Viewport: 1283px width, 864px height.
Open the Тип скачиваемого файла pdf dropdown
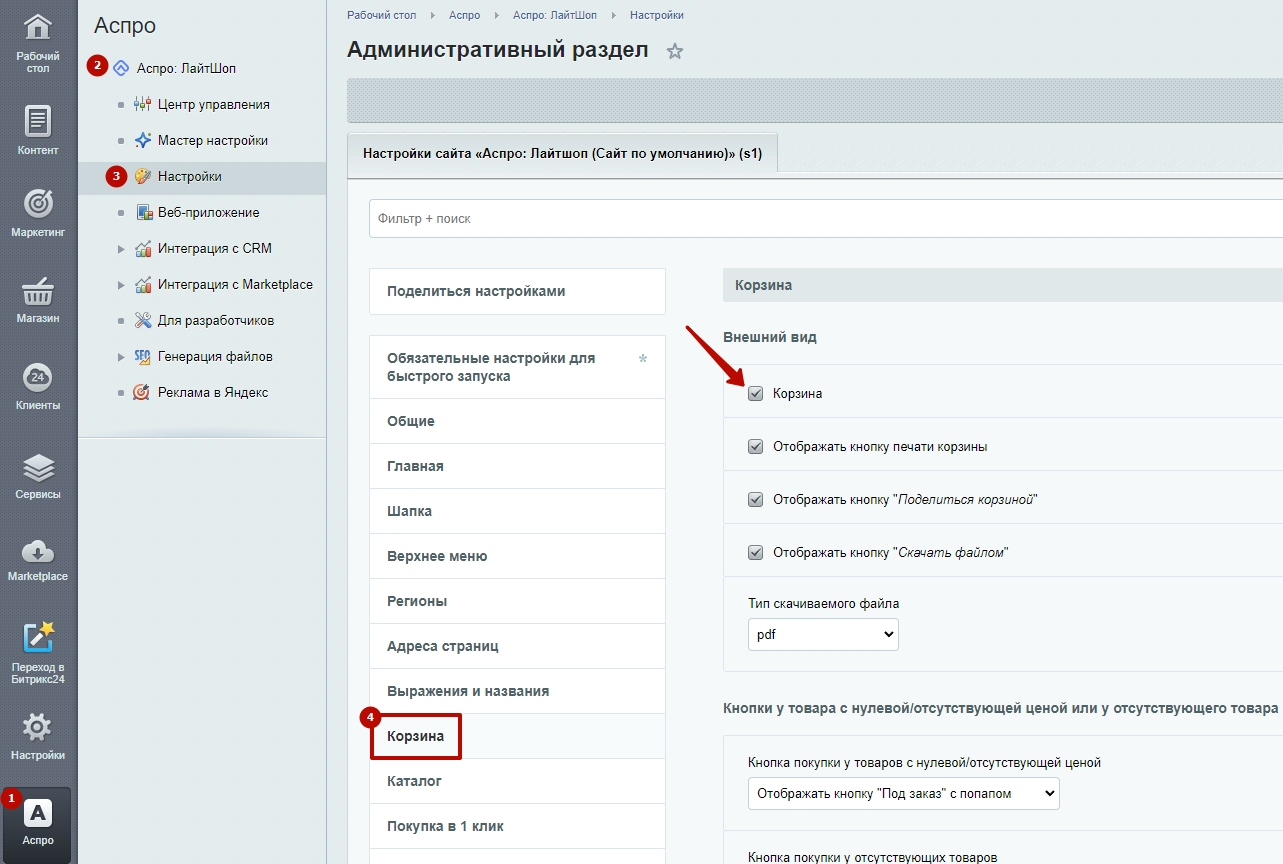coord(823,634)
